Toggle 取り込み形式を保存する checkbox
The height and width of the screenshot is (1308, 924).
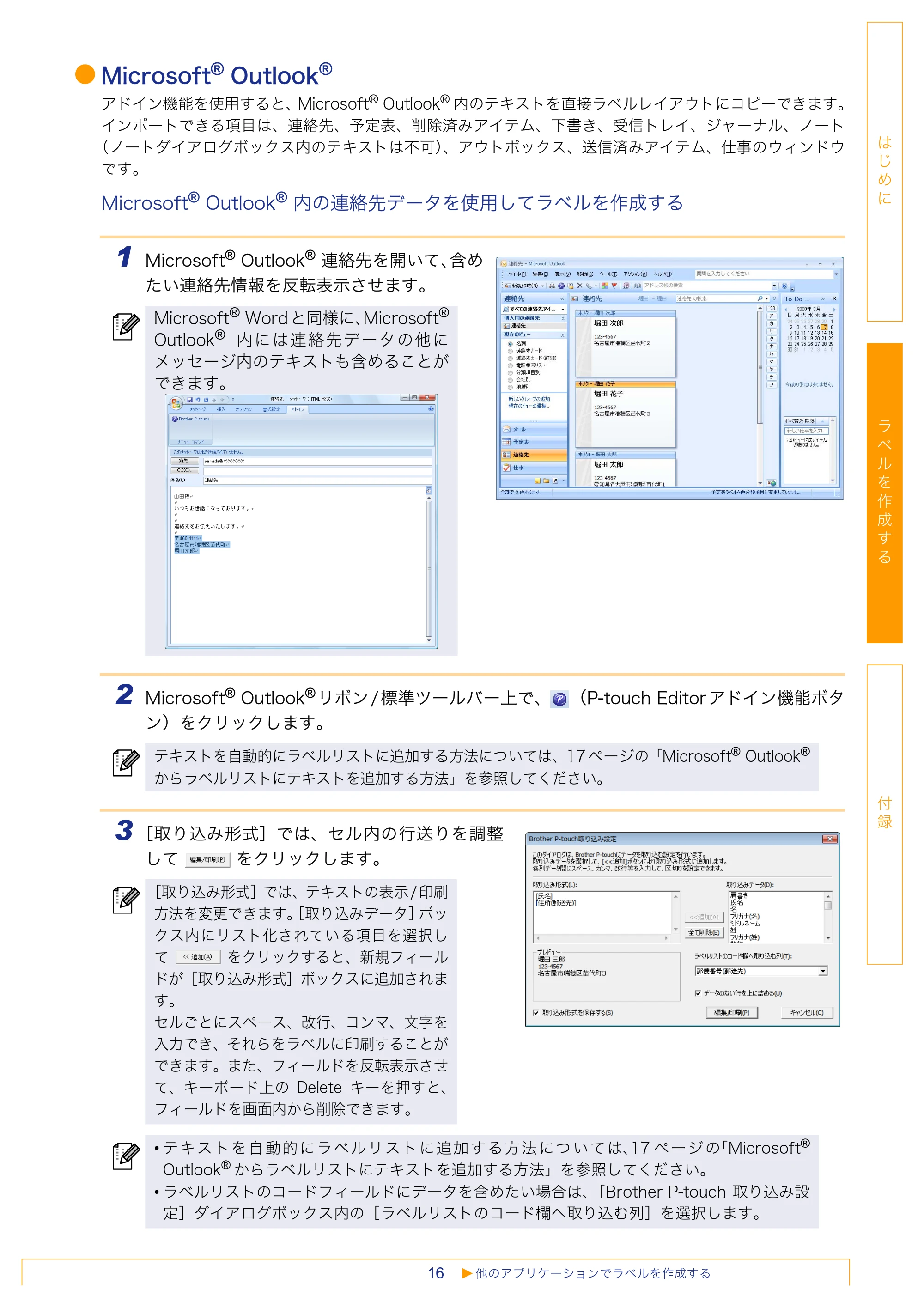536,1012
